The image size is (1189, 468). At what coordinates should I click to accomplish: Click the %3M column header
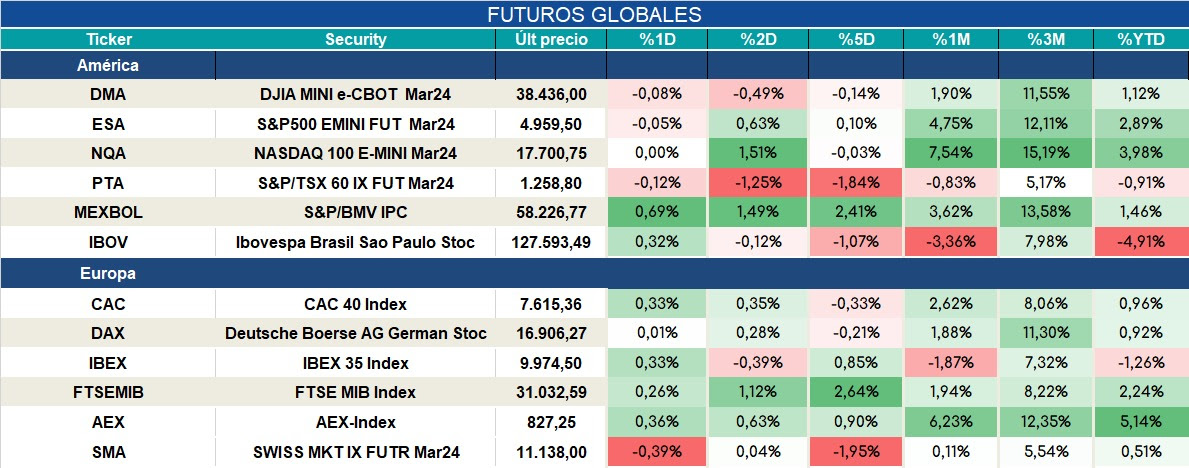coord(1047,39)
